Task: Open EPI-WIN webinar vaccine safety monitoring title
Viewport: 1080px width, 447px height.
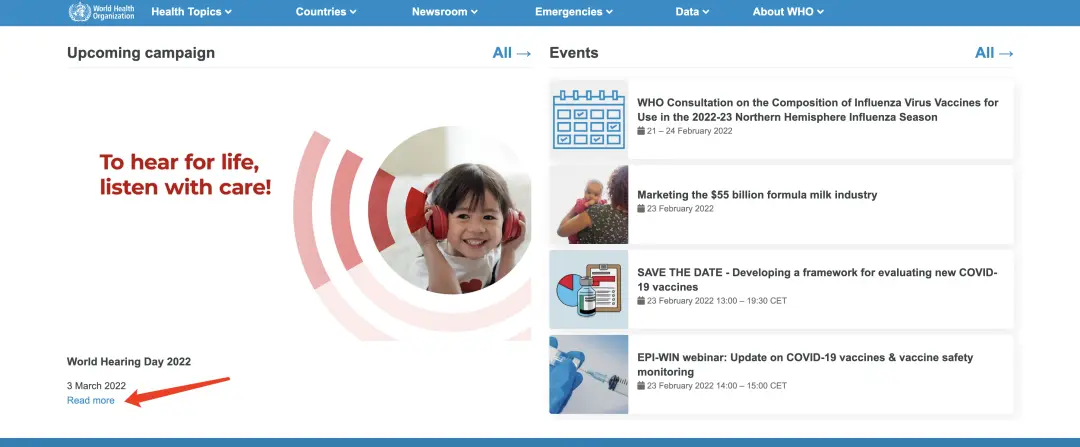Action: [805, 364]
